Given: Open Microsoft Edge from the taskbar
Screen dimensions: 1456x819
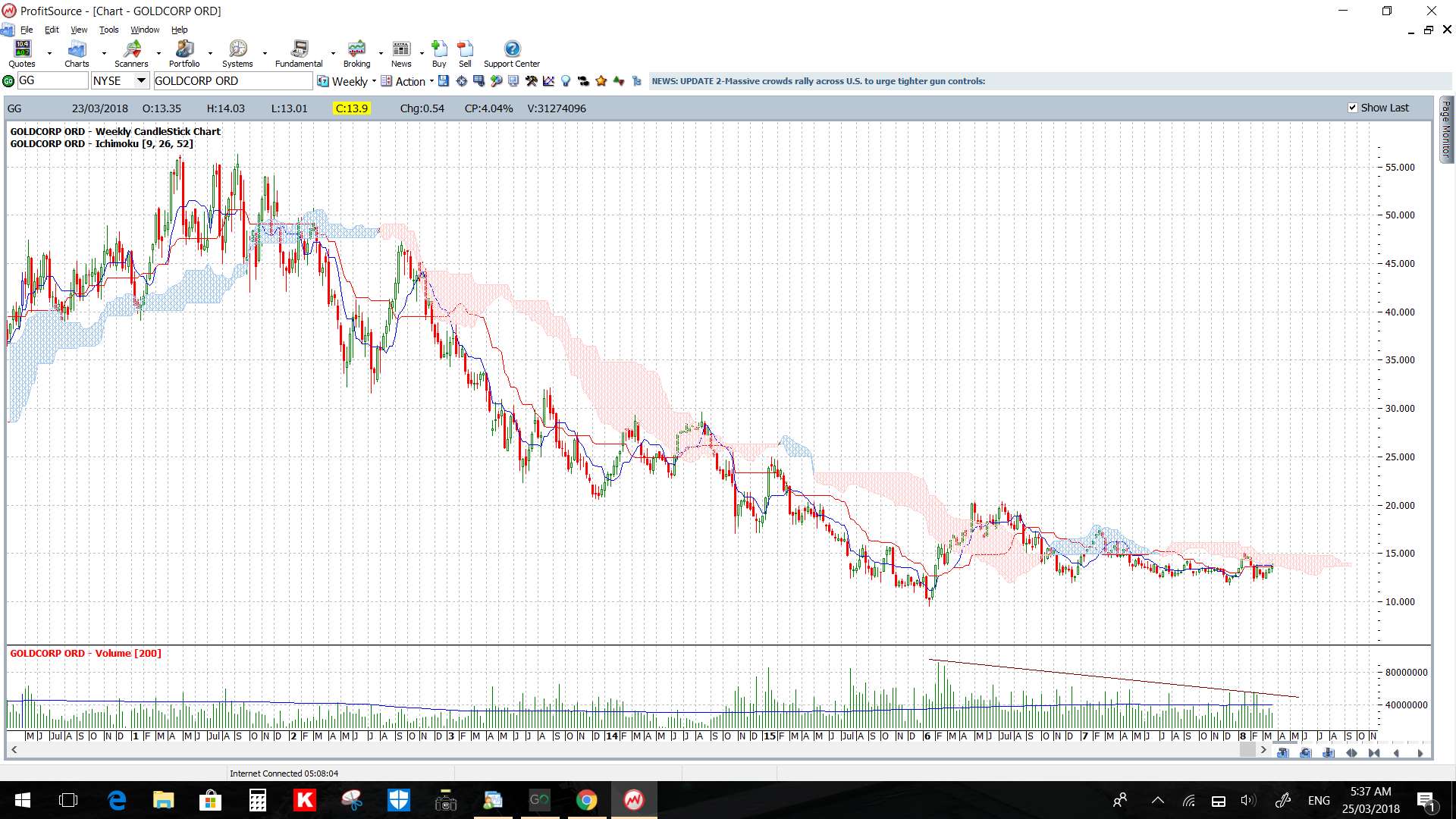Looking at the screenshot, I should [x=117, y=800].
